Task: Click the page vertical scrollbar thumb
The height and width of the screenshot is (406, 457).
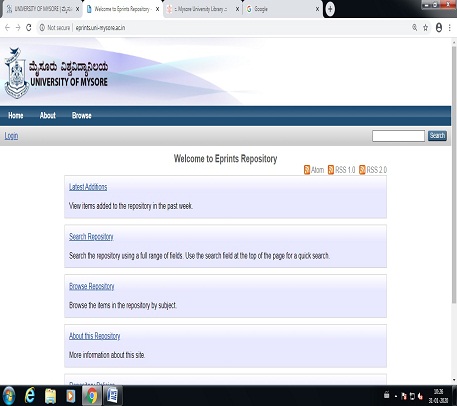Action: pos(454,175)
